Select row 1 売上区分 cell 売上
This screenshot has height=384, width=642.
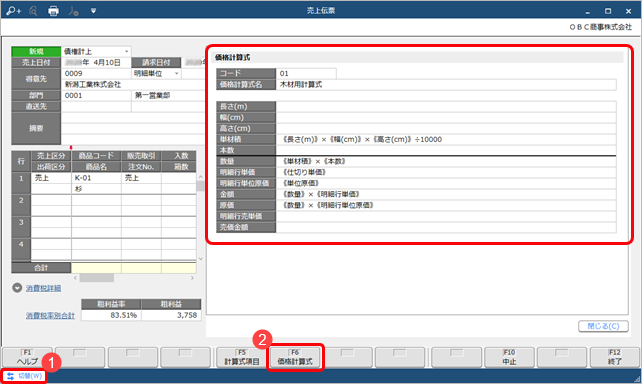51,178
